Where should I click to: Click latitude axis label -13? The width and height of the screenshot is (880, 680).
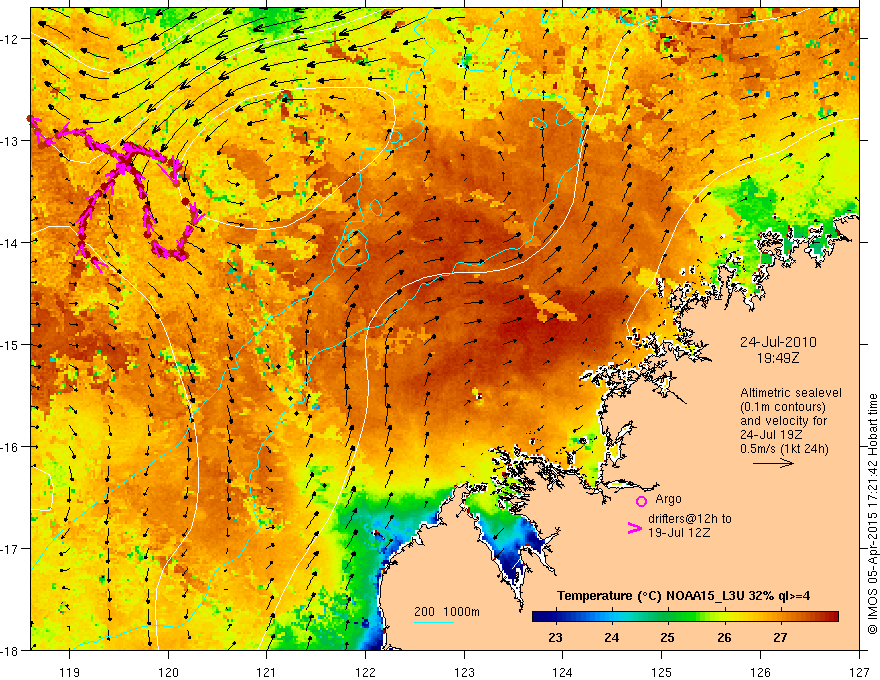(x=12, y=141)
